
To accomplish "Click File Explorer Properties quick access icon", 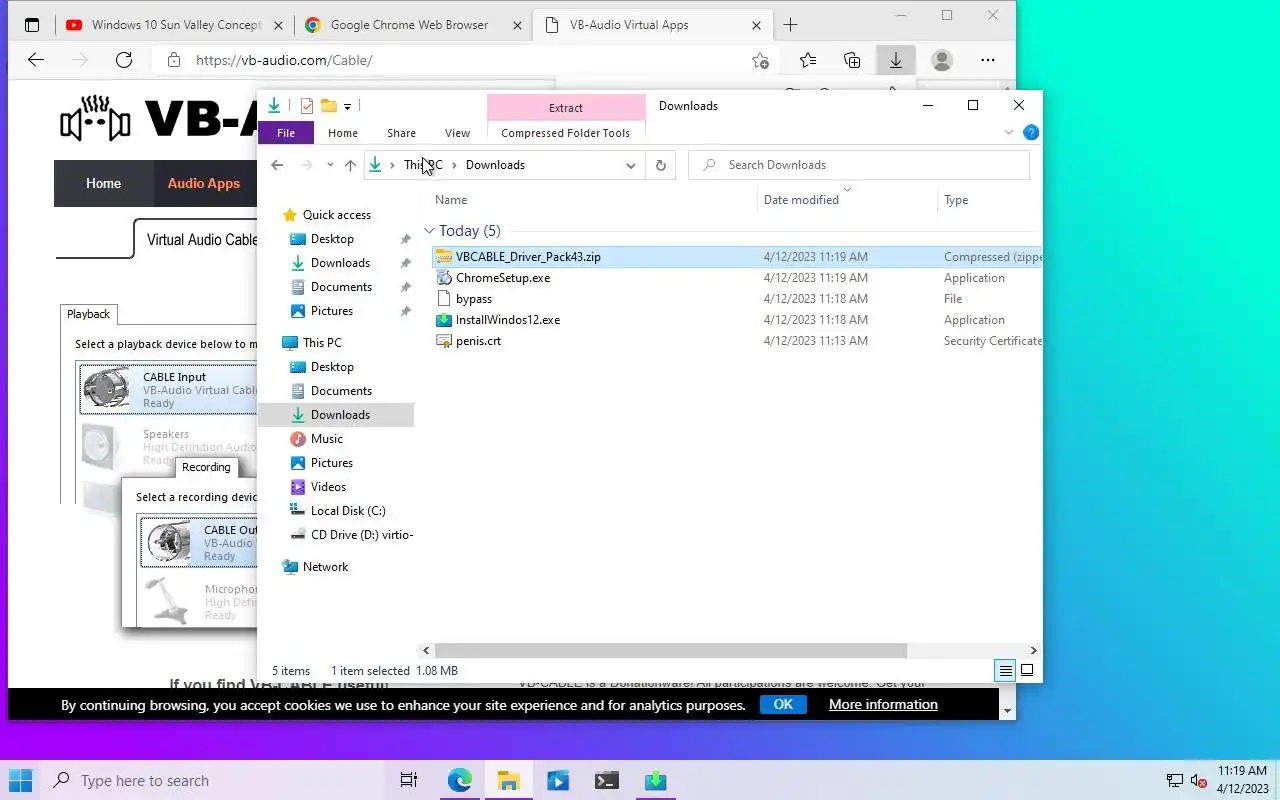I will click(307, 106).
